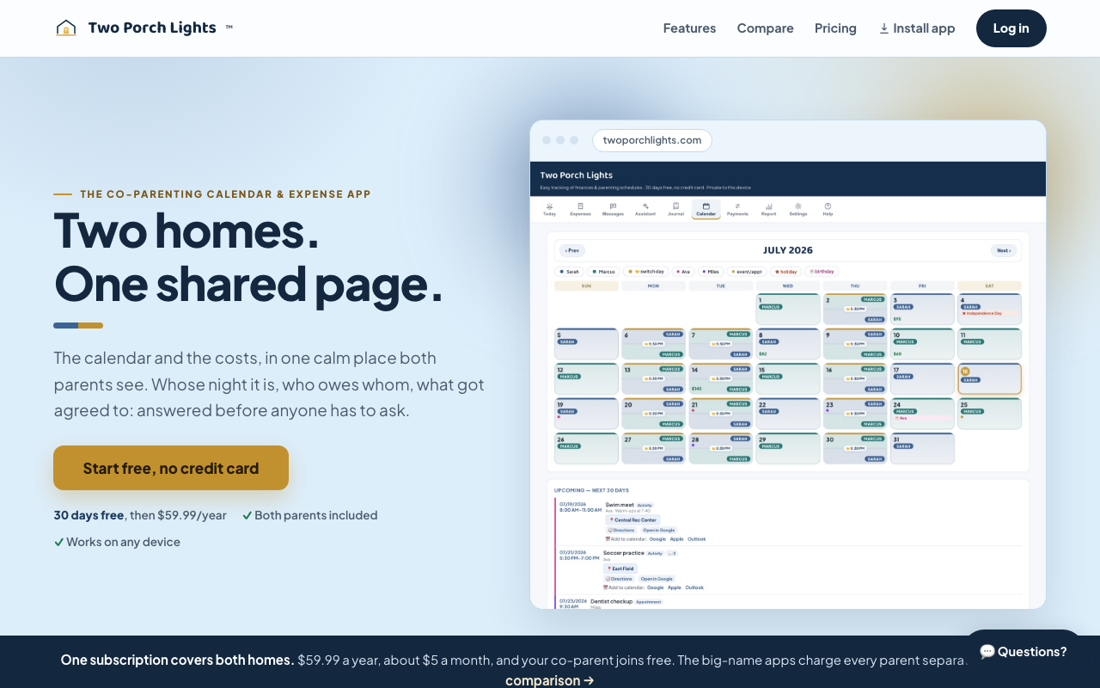Screen dimensions: 1100x688
Task: Select the July 31 calendar cell
Action: pyautogui.click(x=922, y=448)
